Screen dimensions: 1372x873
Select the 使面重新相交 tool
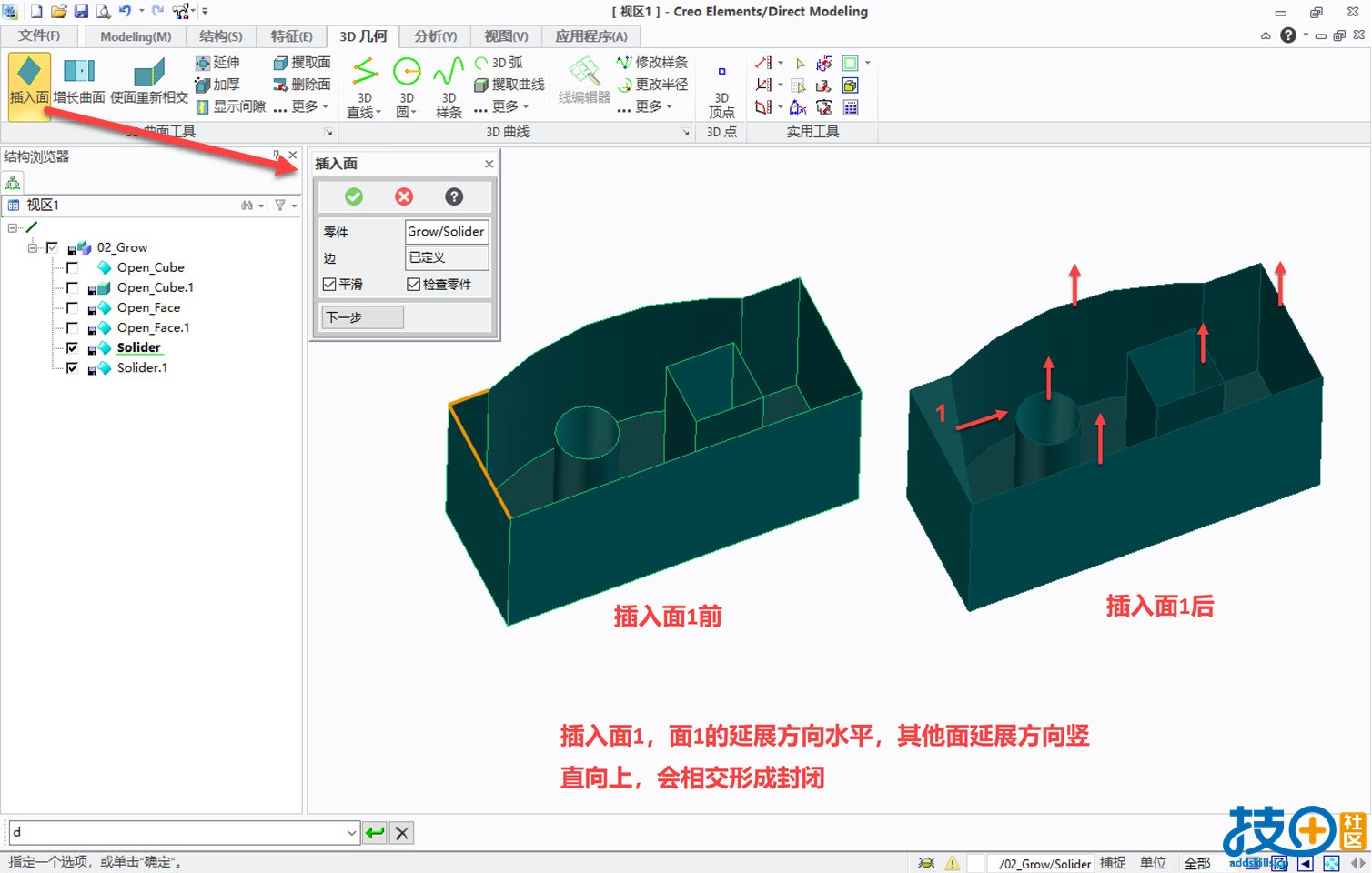tap(148, 81)
